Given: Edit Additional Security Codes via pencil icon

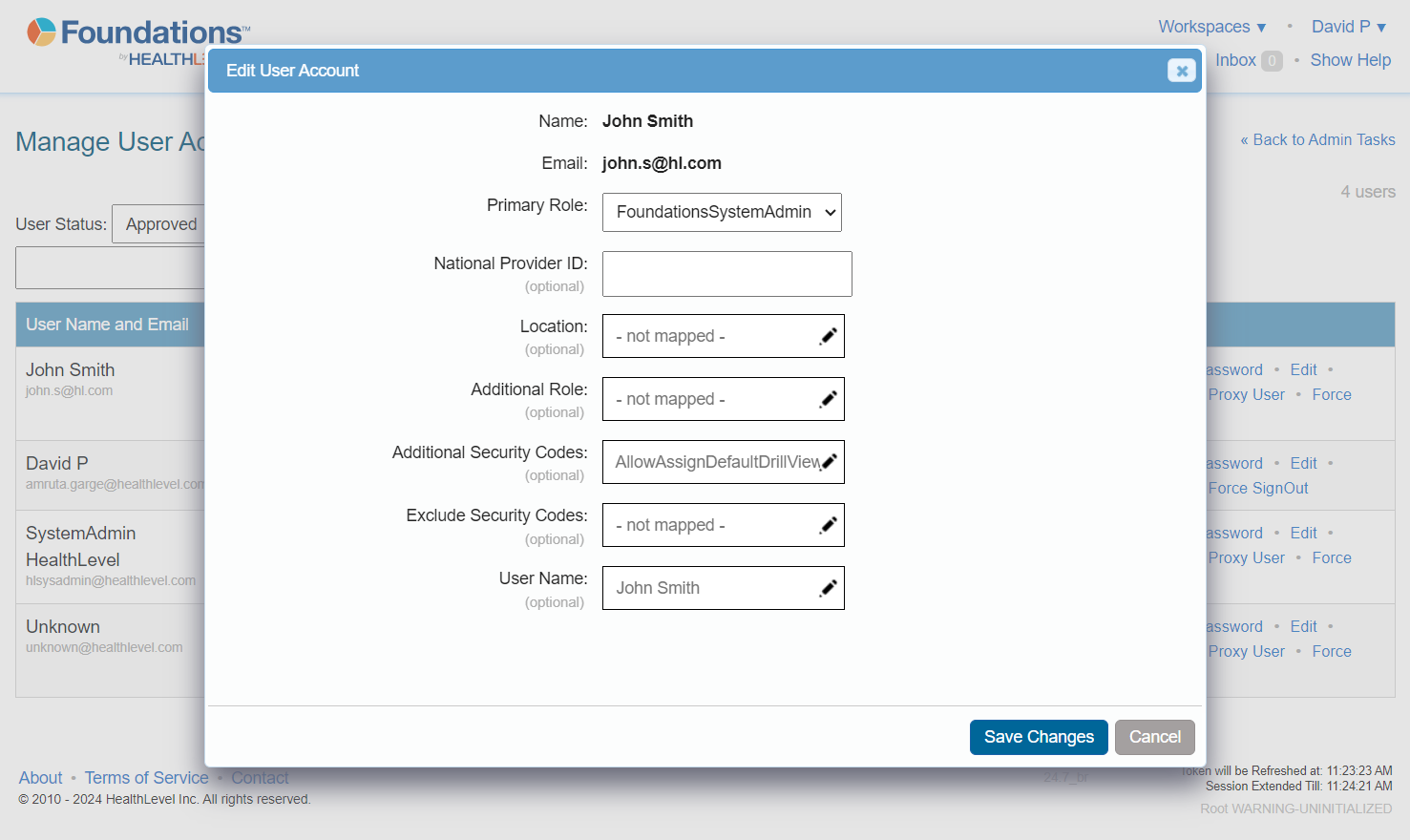Looking at the screenshot, I should tap(830, 462).
